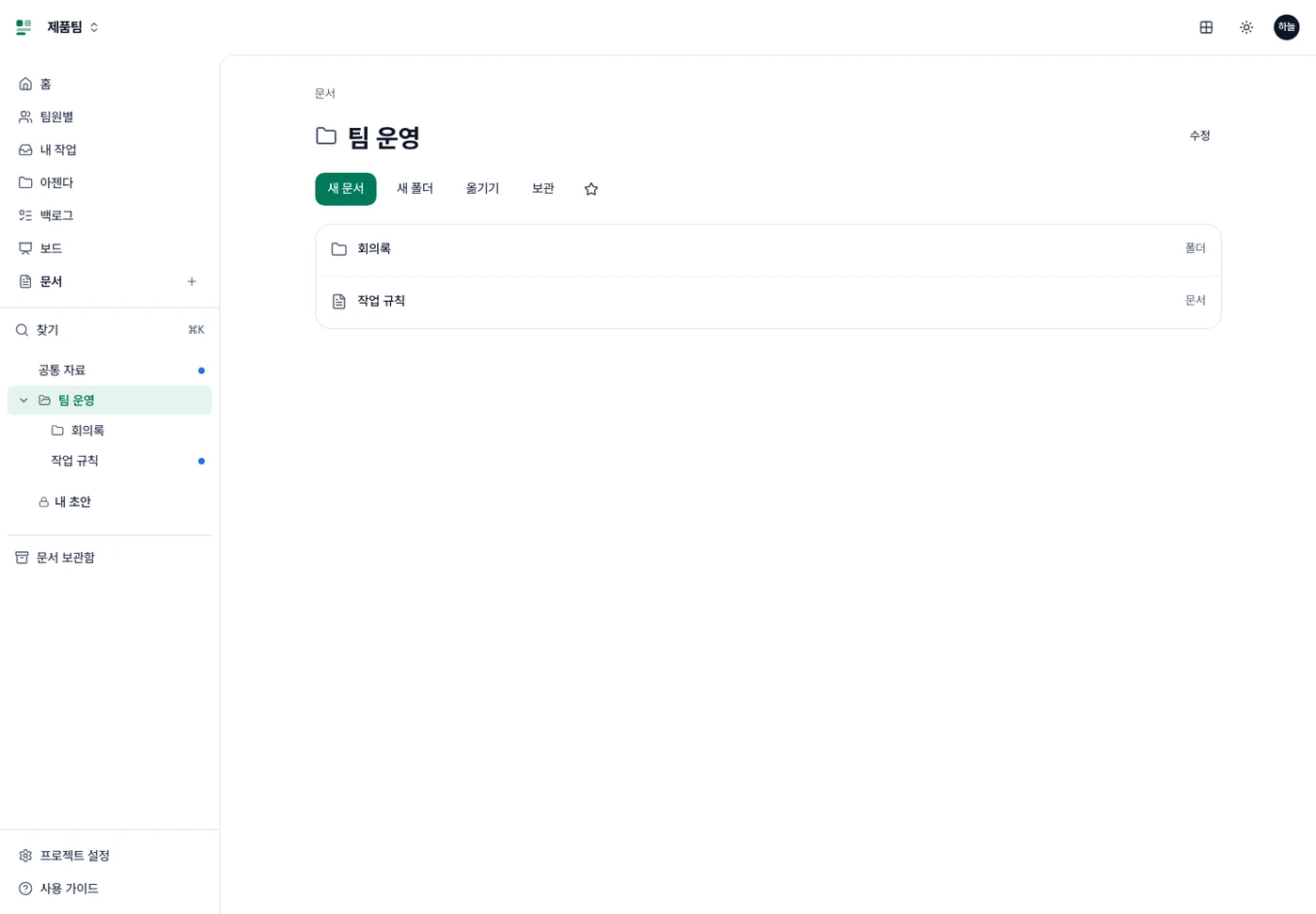The image size is (1316, 914).
Task: Favorite the folder with star icon
Action: [x=591, y=189]
